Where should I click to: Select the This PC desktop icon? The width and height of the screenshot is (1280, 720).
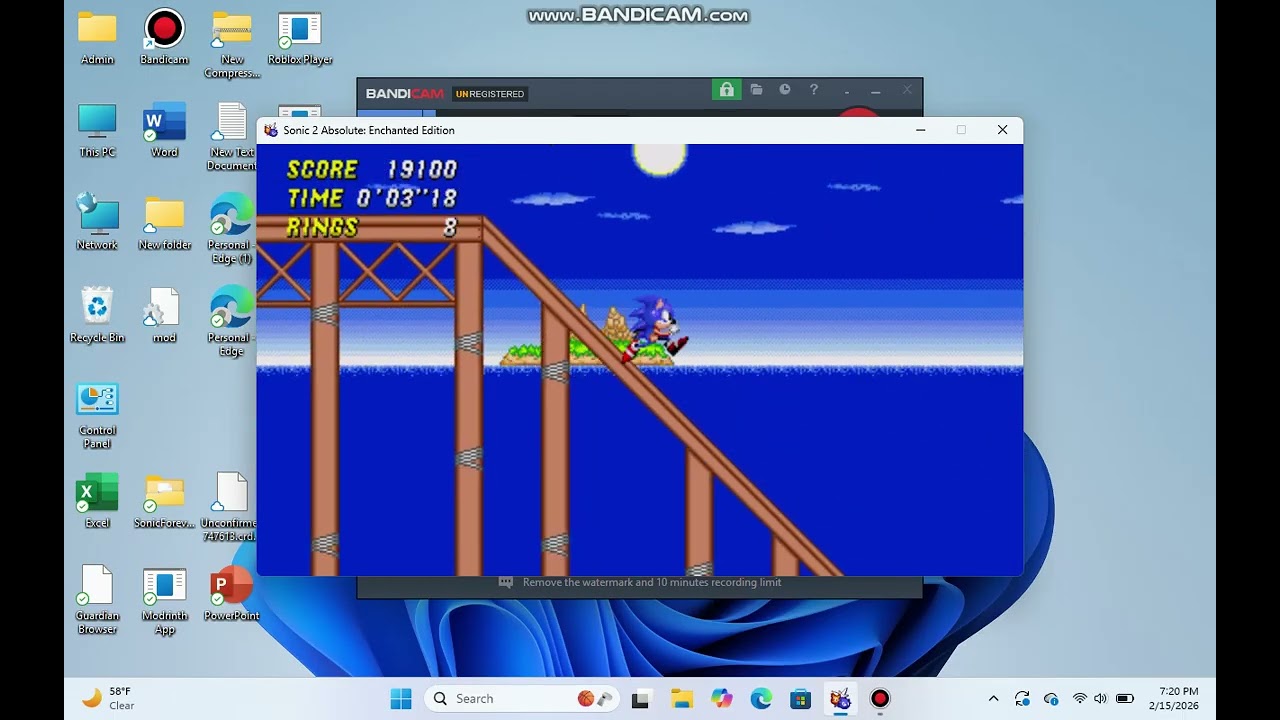coord(97,131)
